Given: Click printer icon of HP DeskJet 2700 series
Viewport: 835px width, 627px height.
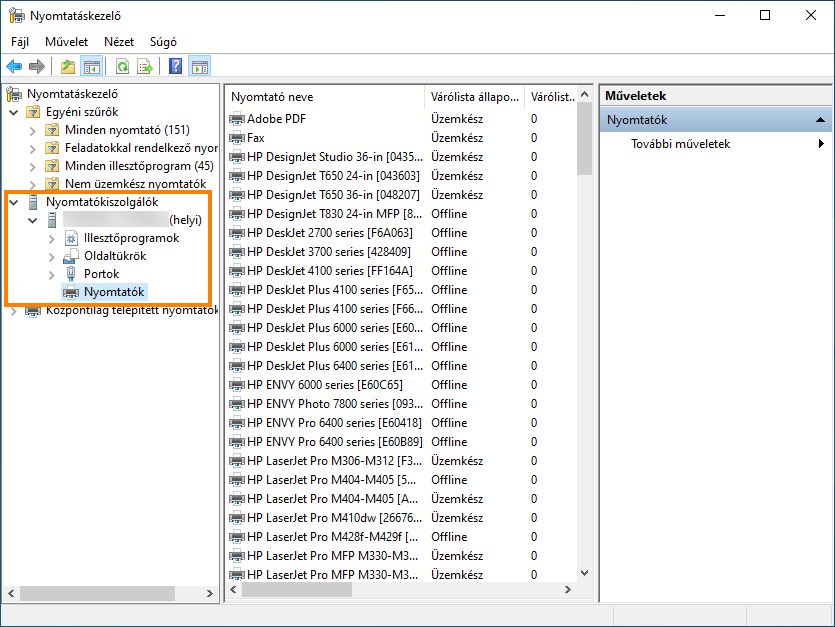Looking at the screenshot, I should (x=237, y=233).
